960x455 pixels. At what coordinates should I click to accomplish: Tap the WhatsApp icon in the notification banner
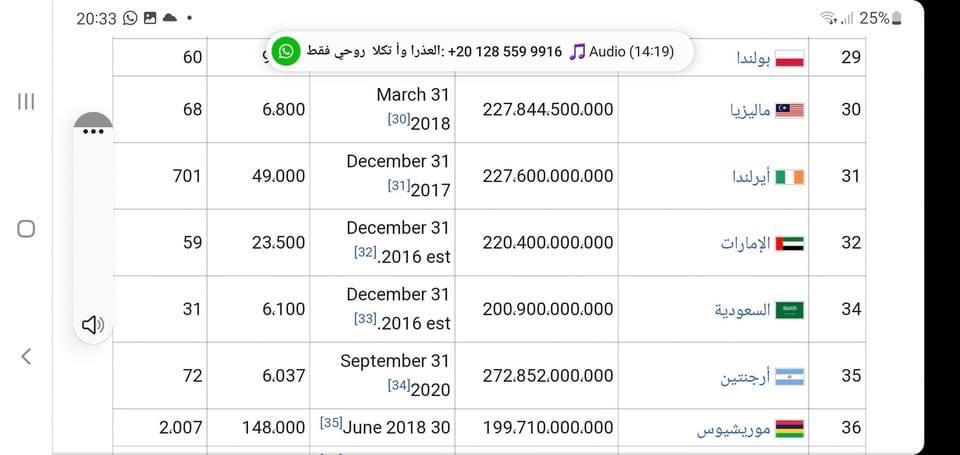(286, 51)
